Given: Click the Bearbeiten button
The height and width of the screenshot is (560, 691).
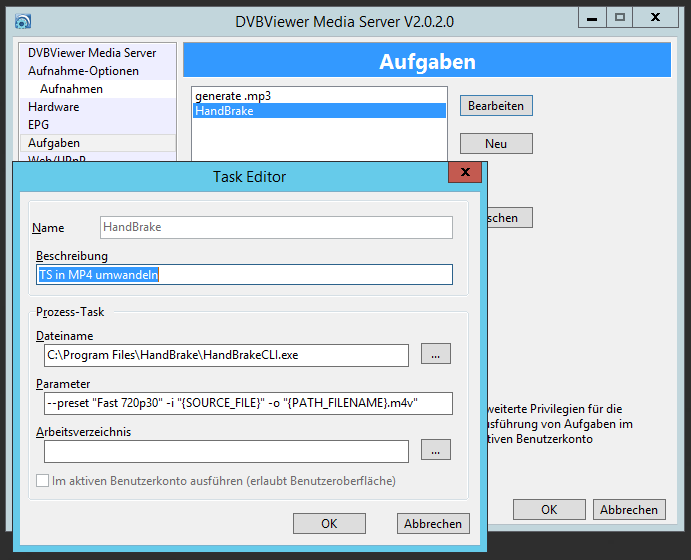Looking at the screenshot, I should pos(496,105).
